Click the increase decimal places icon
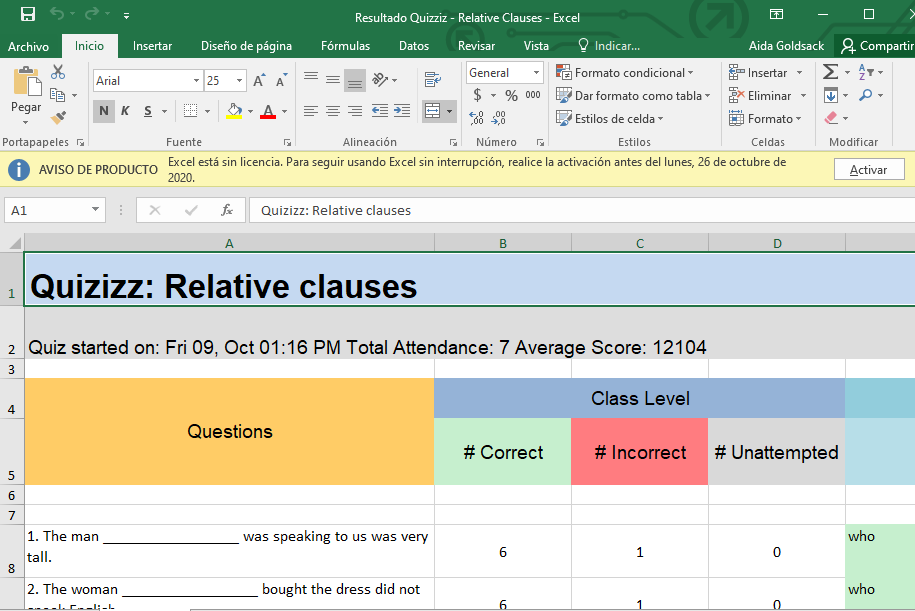This screenshot has width=915, height=611. click(x=477, y=118)
